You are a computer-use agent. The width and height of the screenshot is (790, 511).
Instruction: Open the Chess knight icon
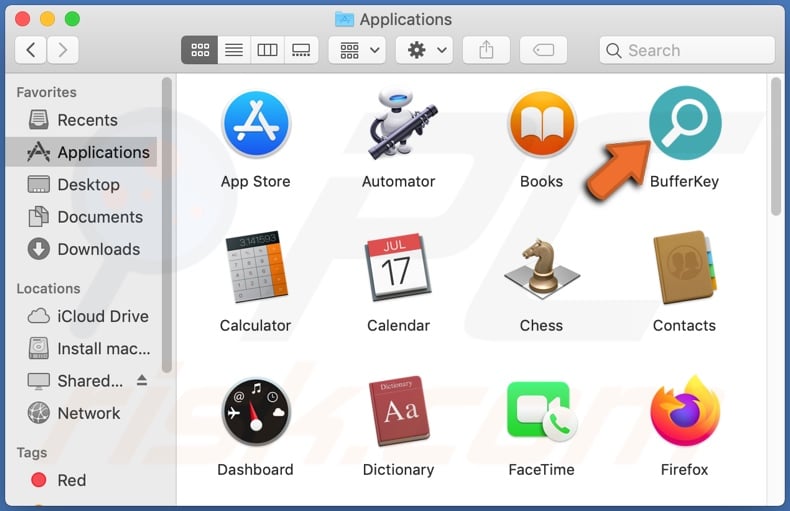coord(542,269)
